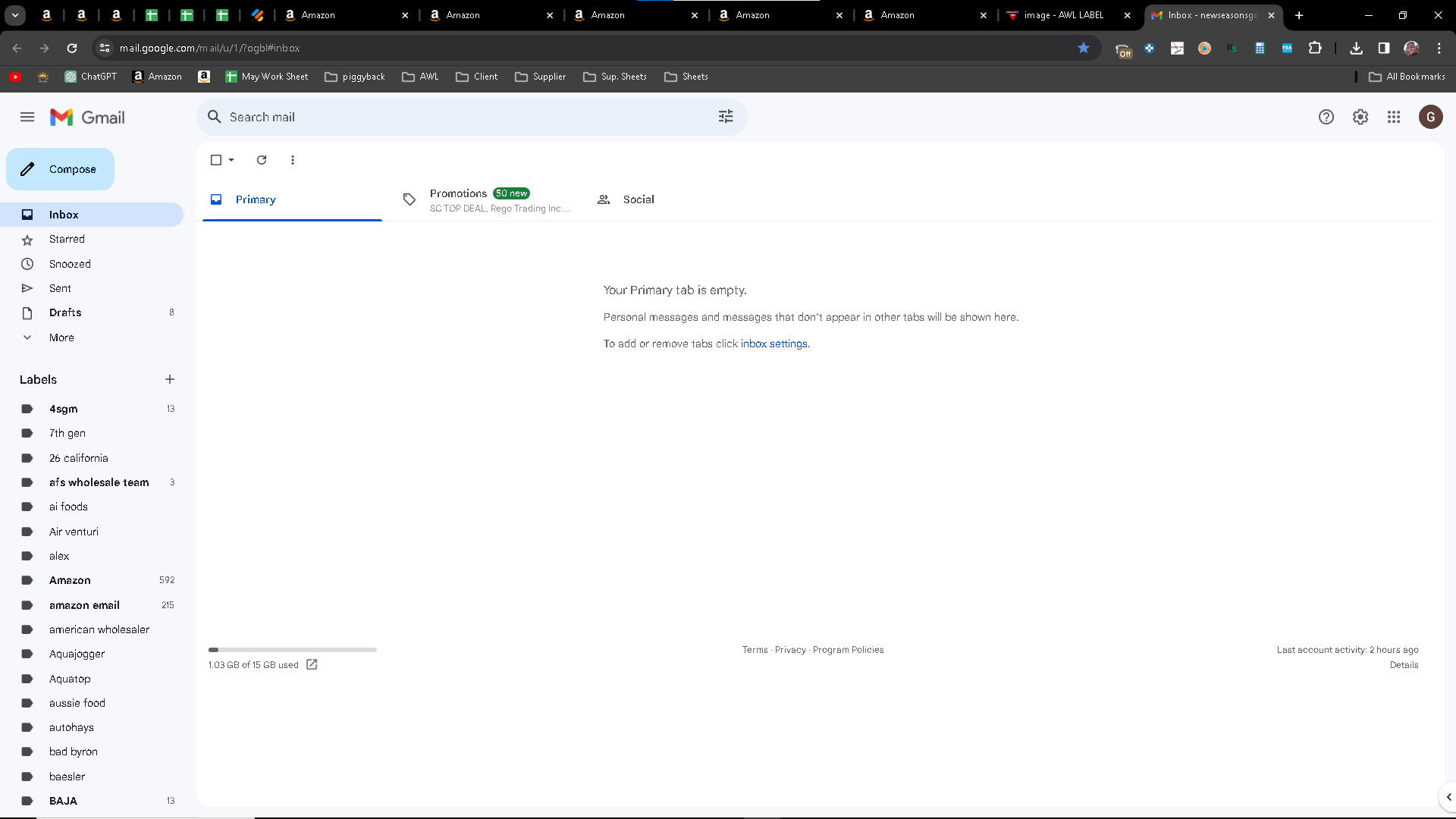
Task: Open the select dropdown arrow
Action: pos(231,160)
